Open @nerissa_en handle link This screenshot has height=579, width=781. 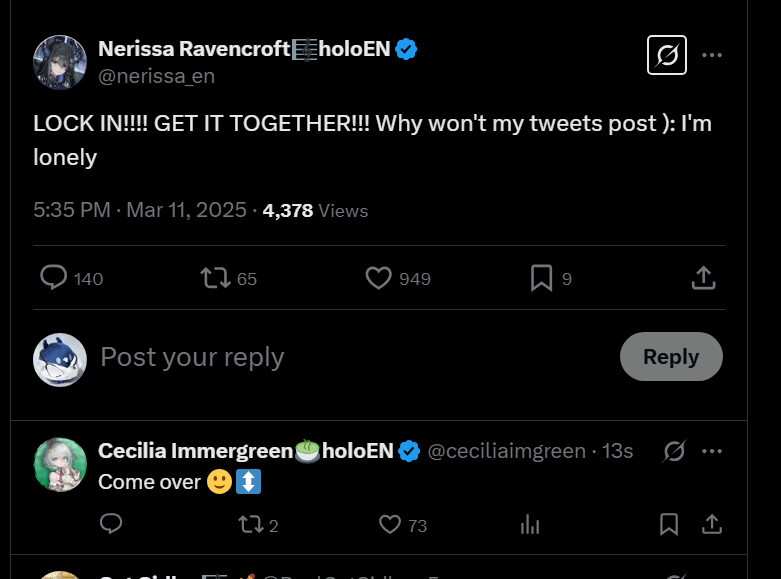pos(156,76)
